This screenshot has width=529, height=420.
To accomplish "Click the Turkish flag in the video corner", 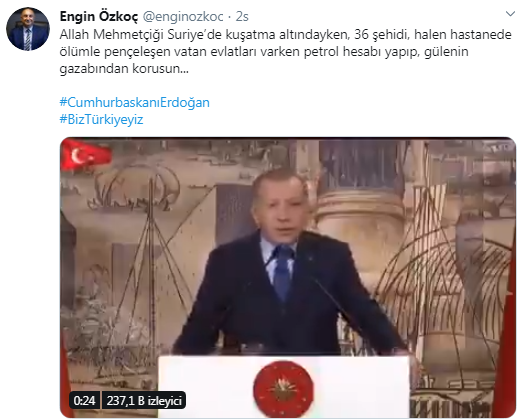I will coord(85,156).
